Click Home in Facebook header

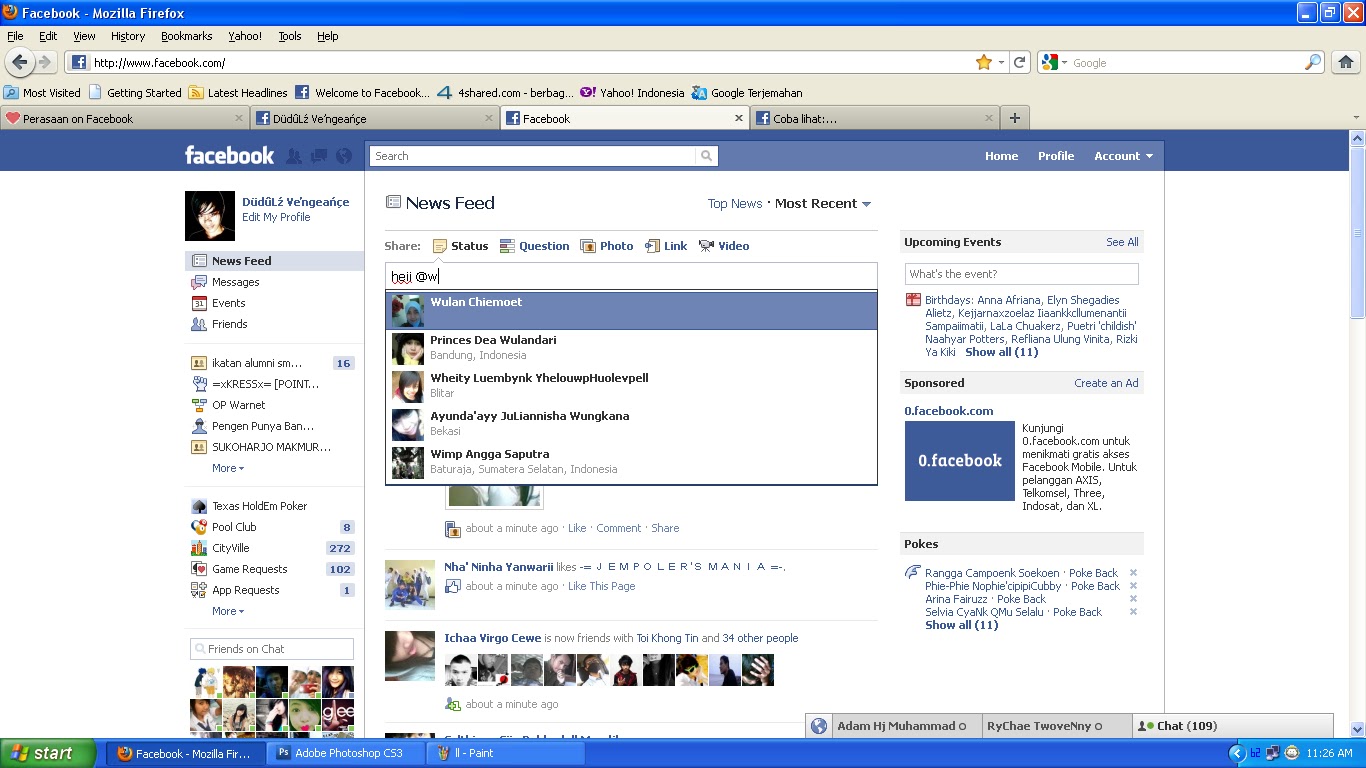click(x=1001, y=156)
